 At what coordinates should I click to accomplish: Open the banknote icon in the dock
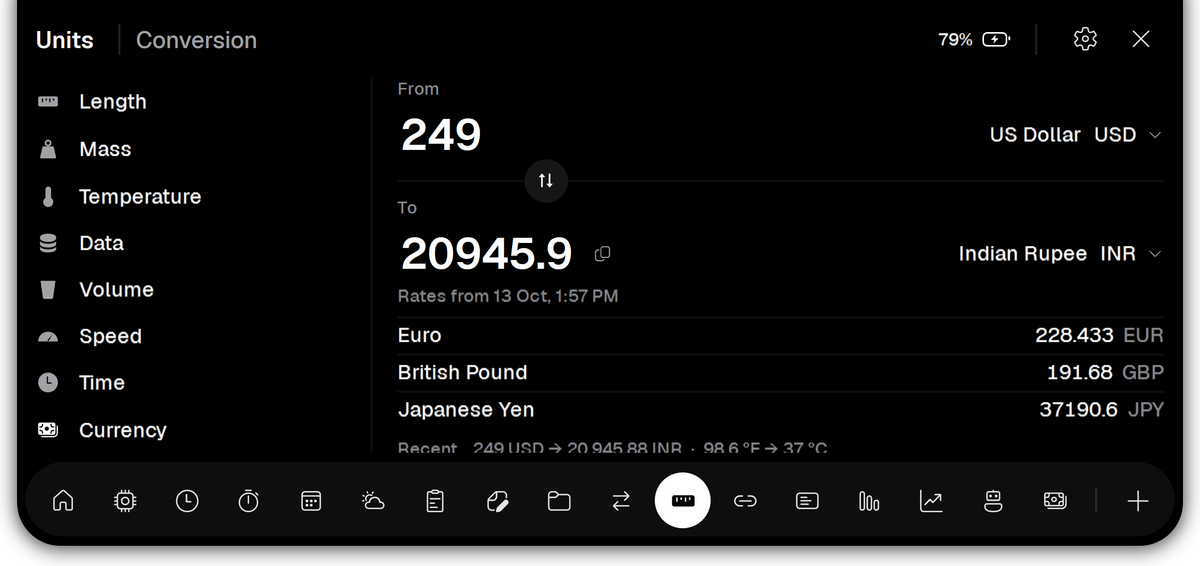pos(1055,501)
